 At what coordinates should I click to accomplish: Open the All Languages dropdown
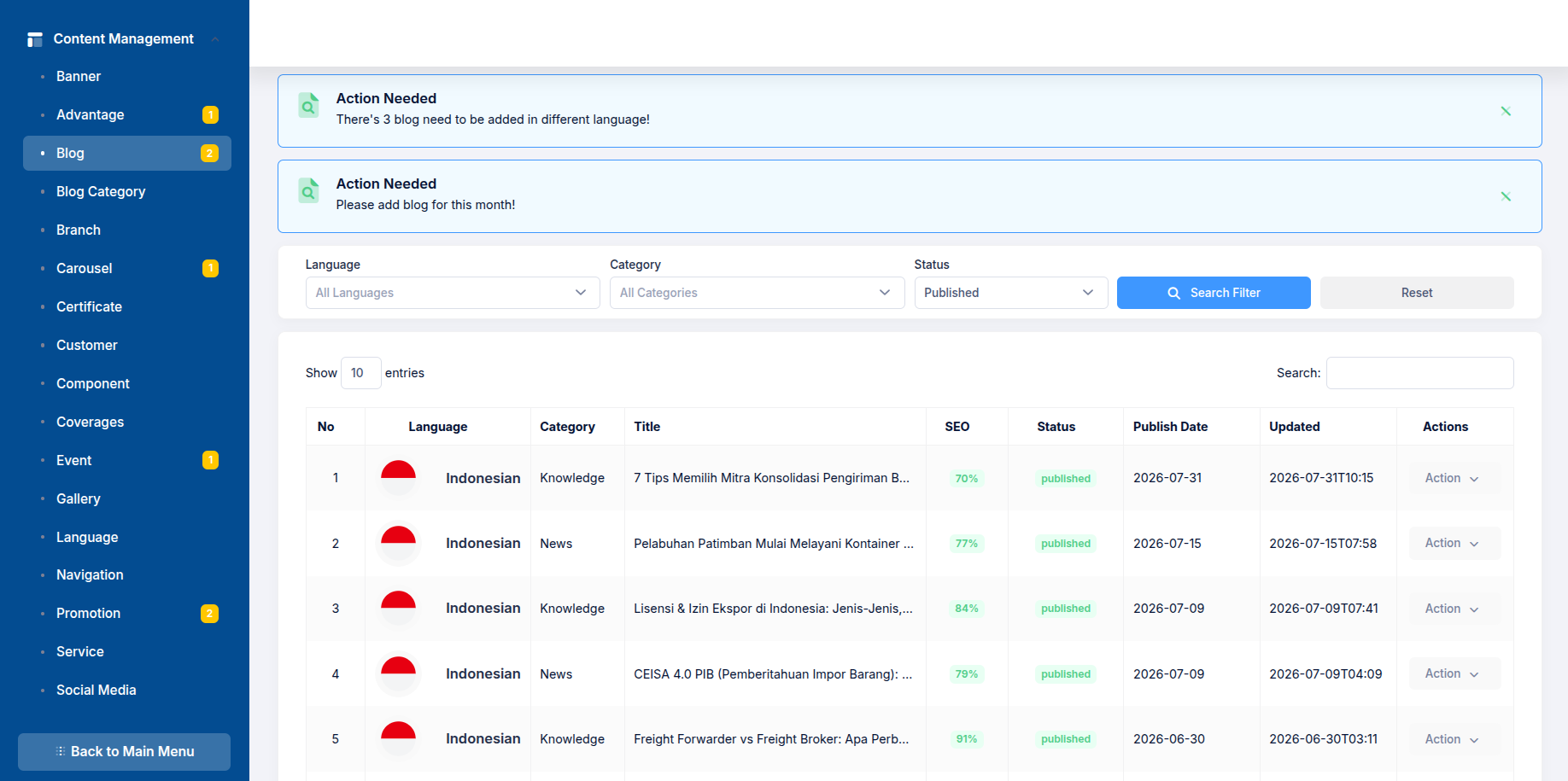(x=453, y=293)
